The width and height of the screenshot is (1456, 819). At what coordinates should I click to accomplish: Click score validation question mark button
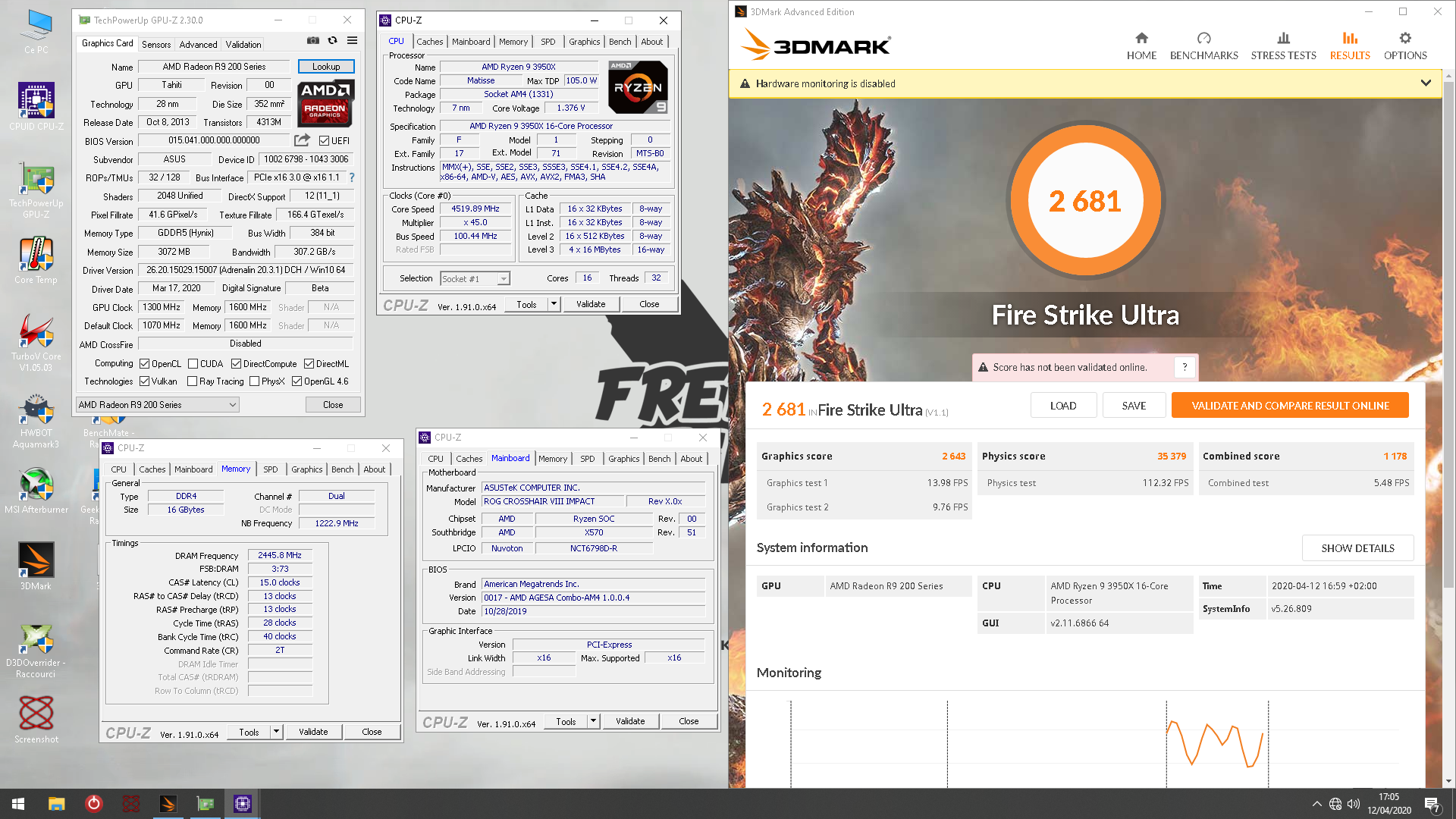click(x=1185, y=367)
